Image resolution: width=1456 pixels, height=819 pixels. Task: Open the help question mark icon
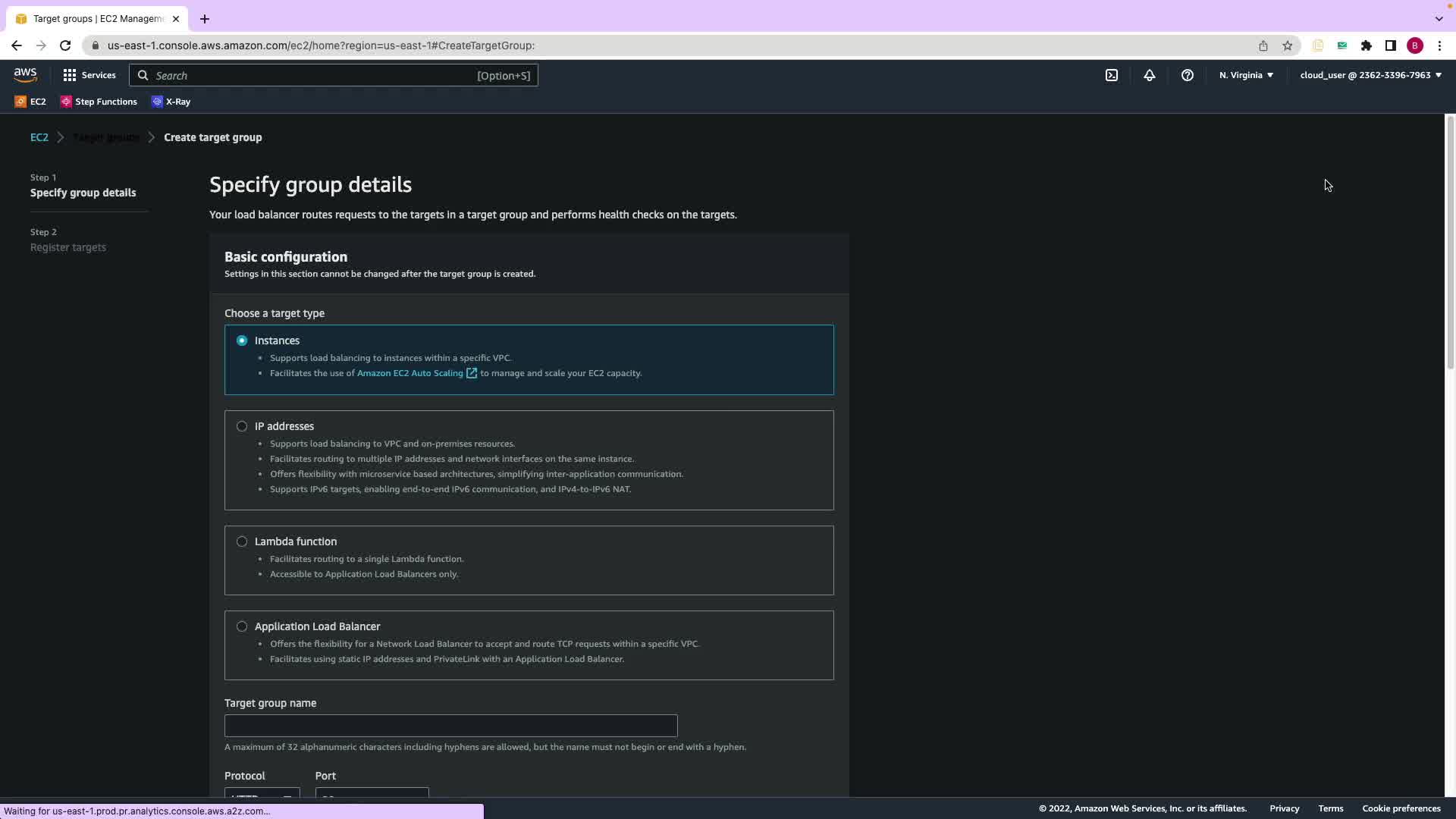(1188, 75)
